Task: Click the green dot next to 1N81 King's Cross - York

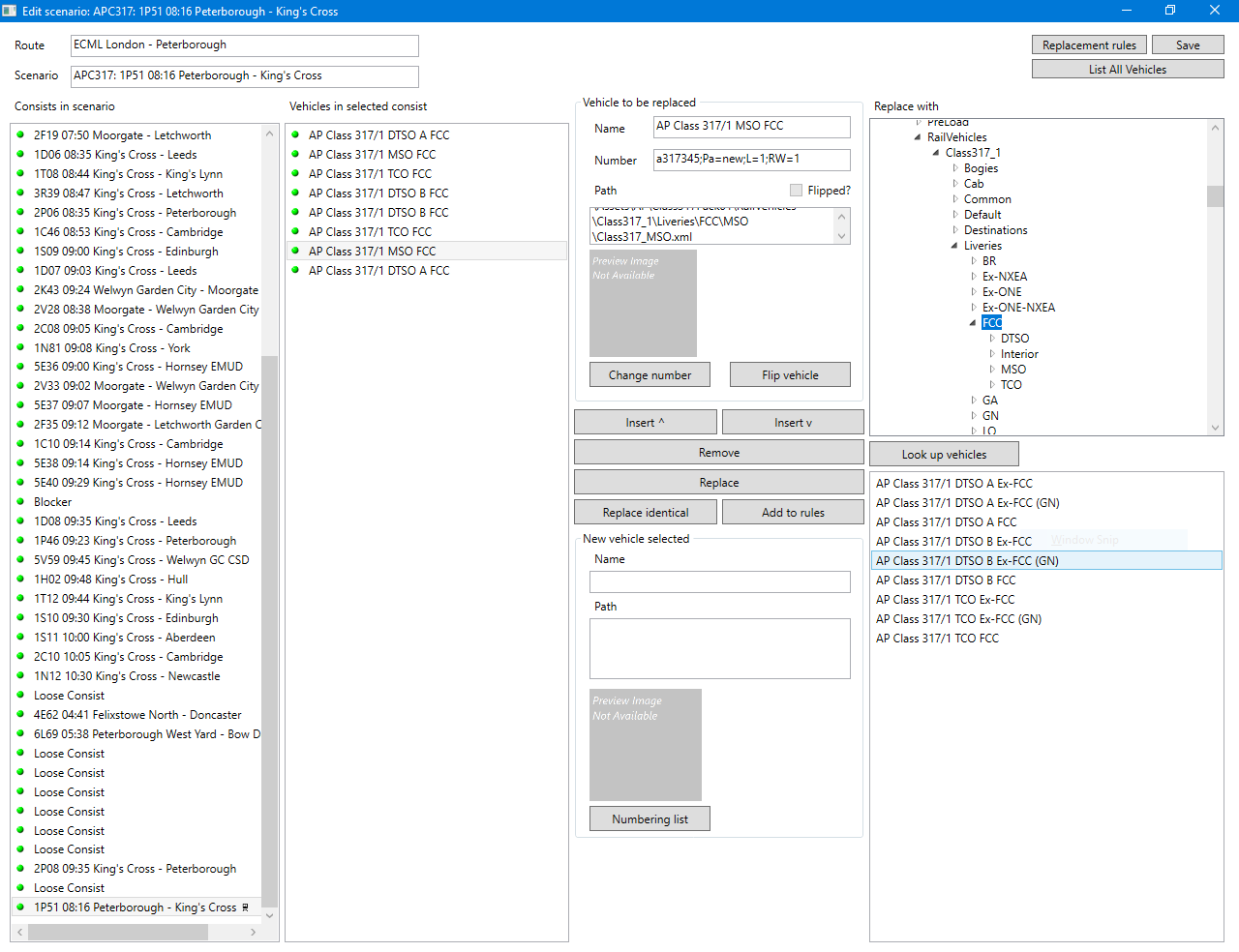Action: [20, 347]
